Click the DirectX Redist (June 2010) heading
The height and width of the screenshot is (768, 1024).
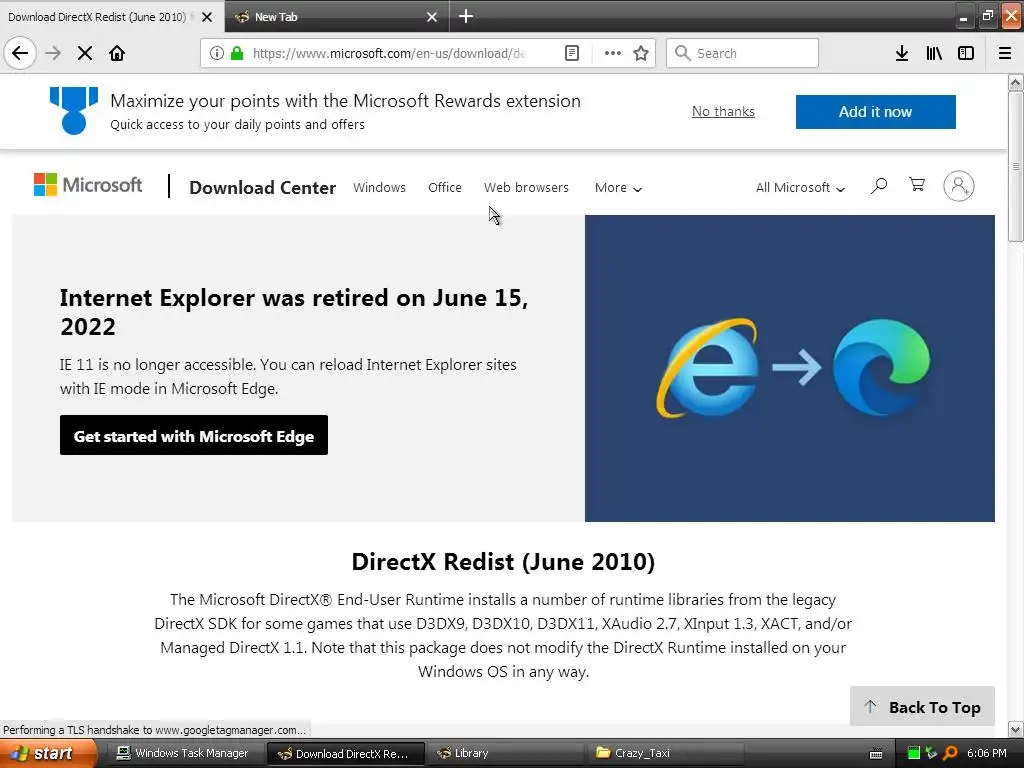tap(503, 562)
